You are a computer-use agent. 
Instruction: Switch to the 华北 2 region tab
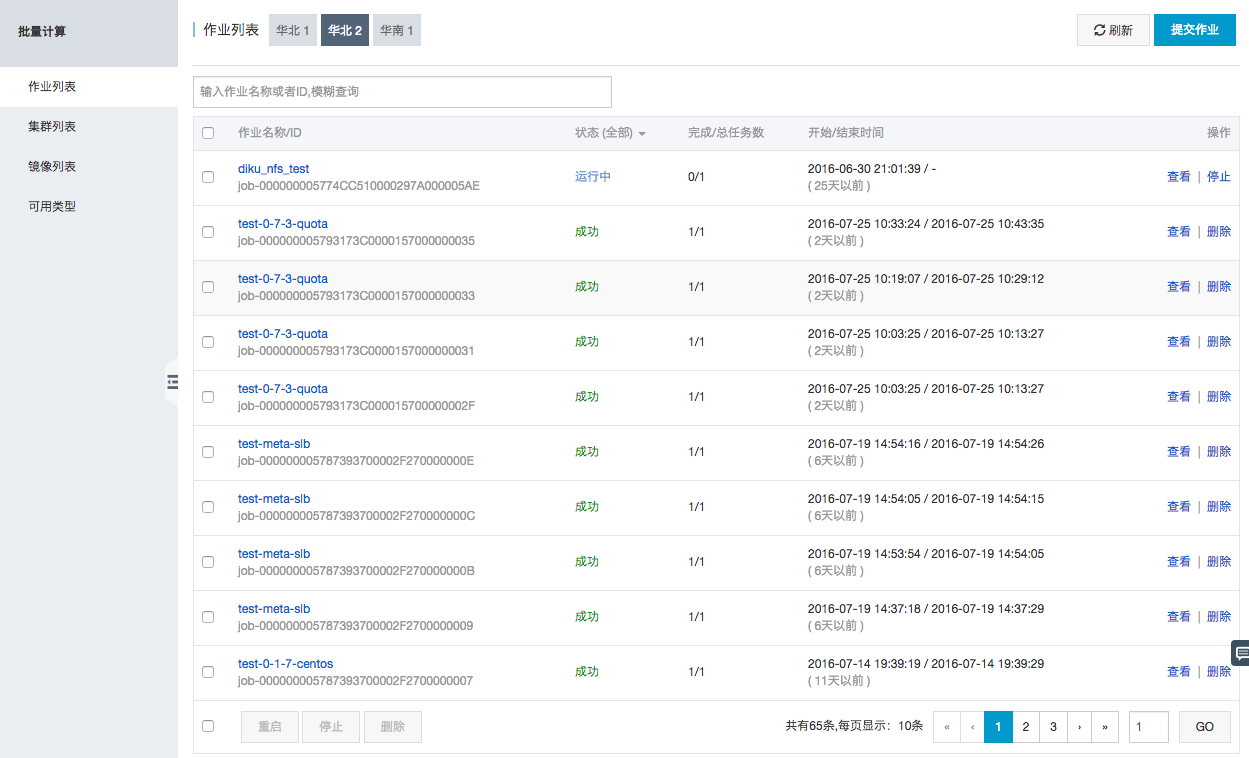(x=345, y=30)
